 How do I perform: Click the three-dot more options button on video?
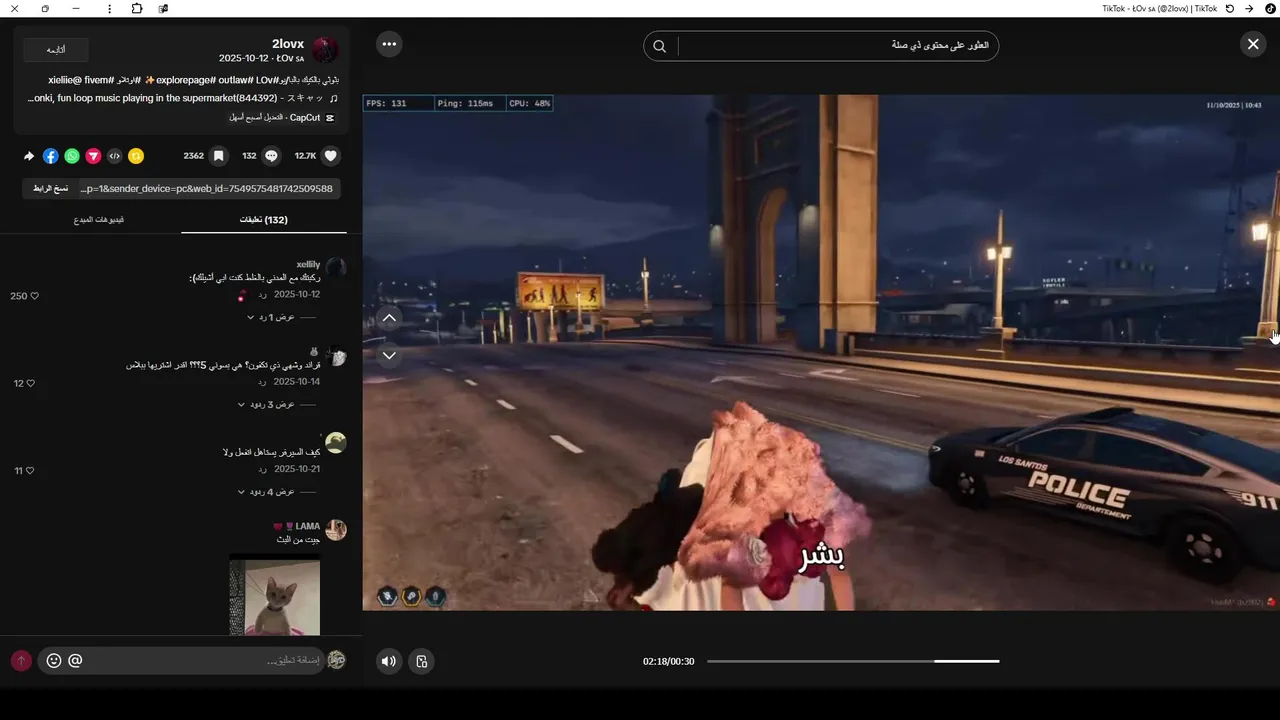tap(389, 44)
